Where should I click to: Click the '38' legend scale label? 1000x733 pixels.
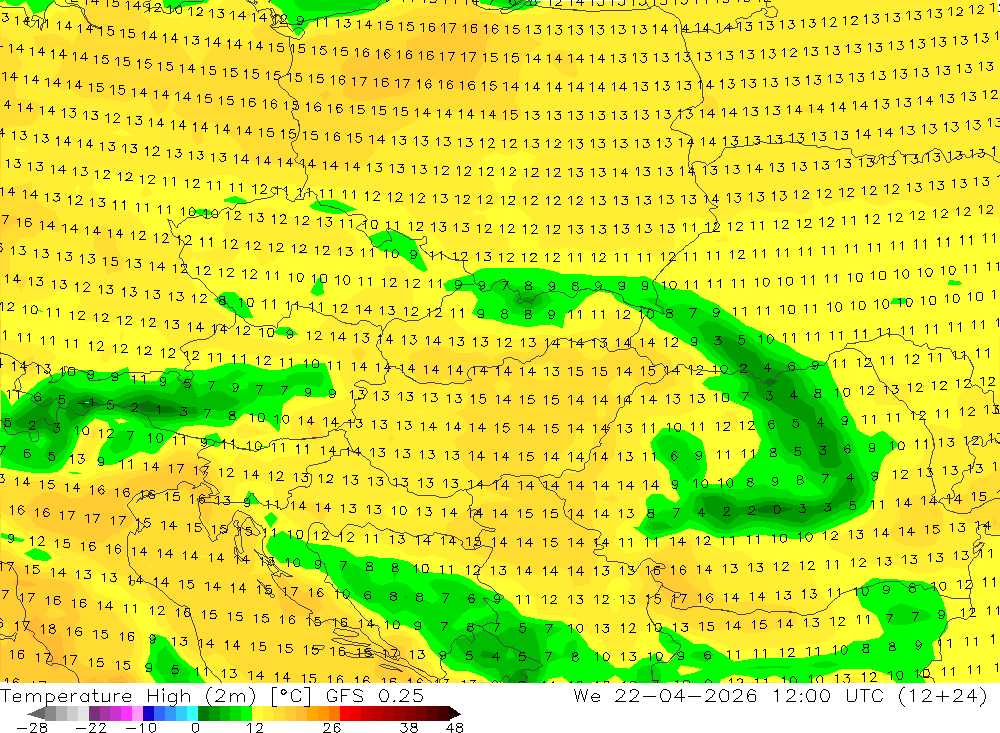tap(409, 727)
